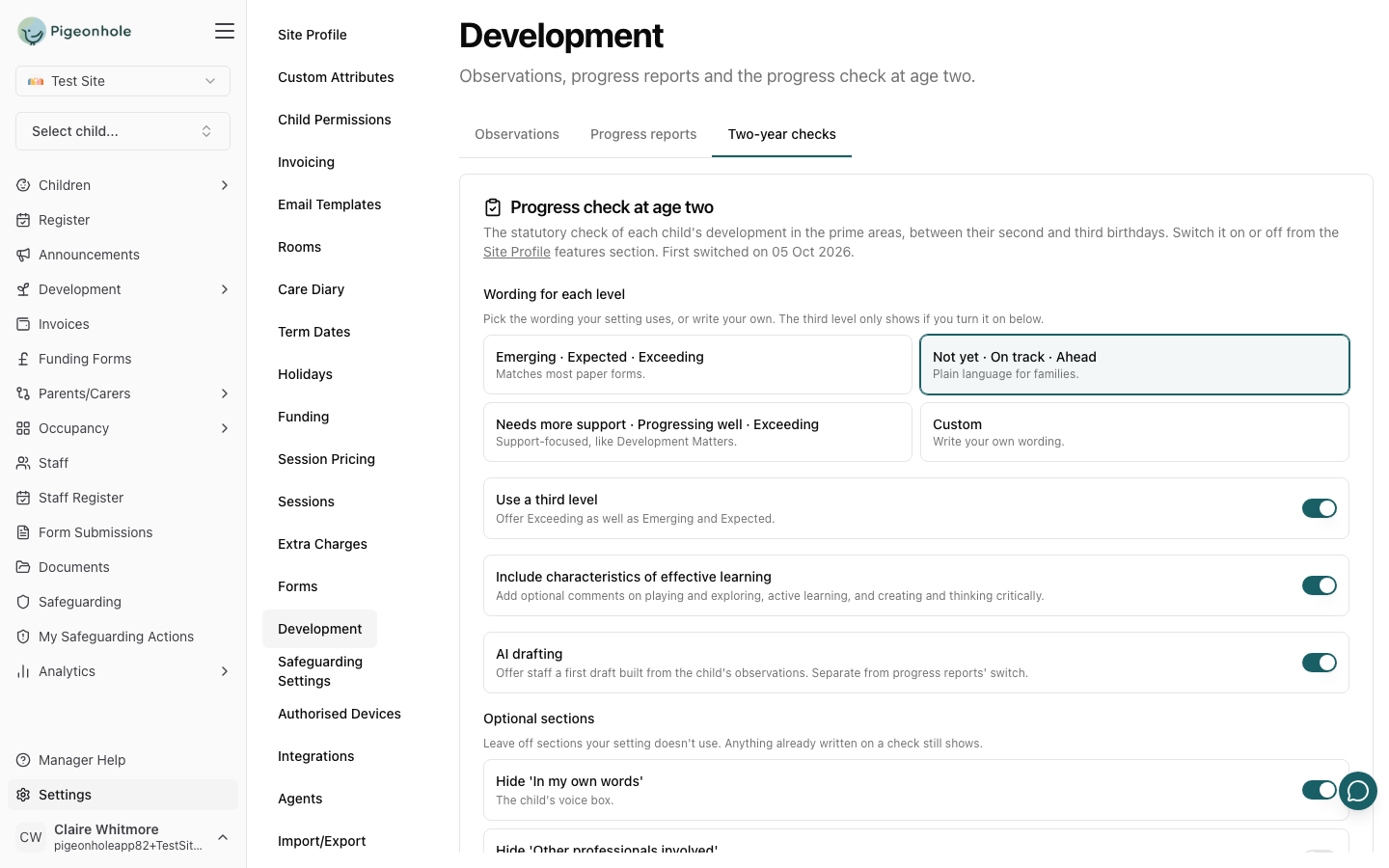
Task: Switch to the Progress reports tab
Action: click(x=643, y=134)
